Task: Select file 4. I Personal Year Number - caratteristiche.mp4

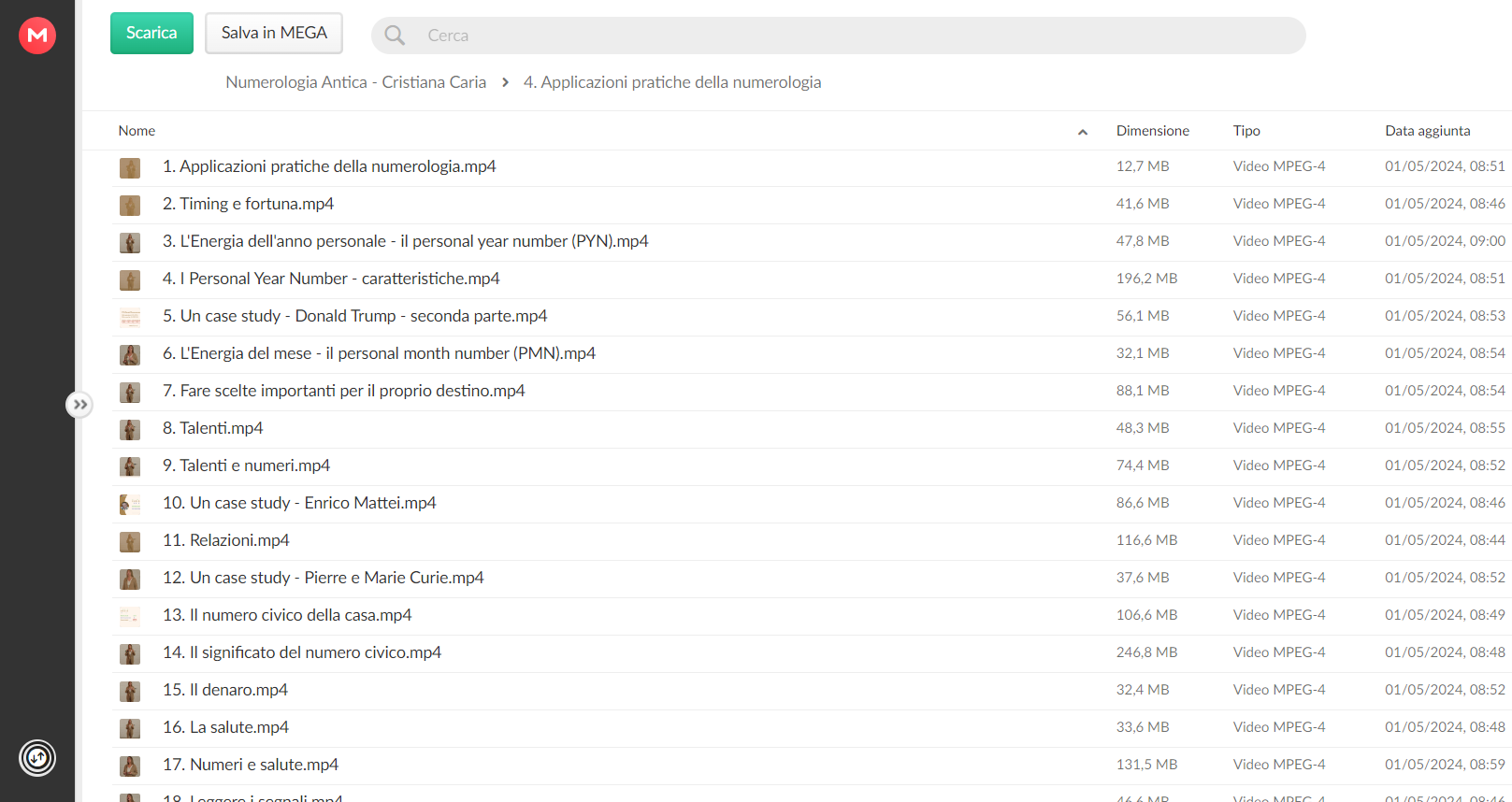Action: click(x=331, y=279)
